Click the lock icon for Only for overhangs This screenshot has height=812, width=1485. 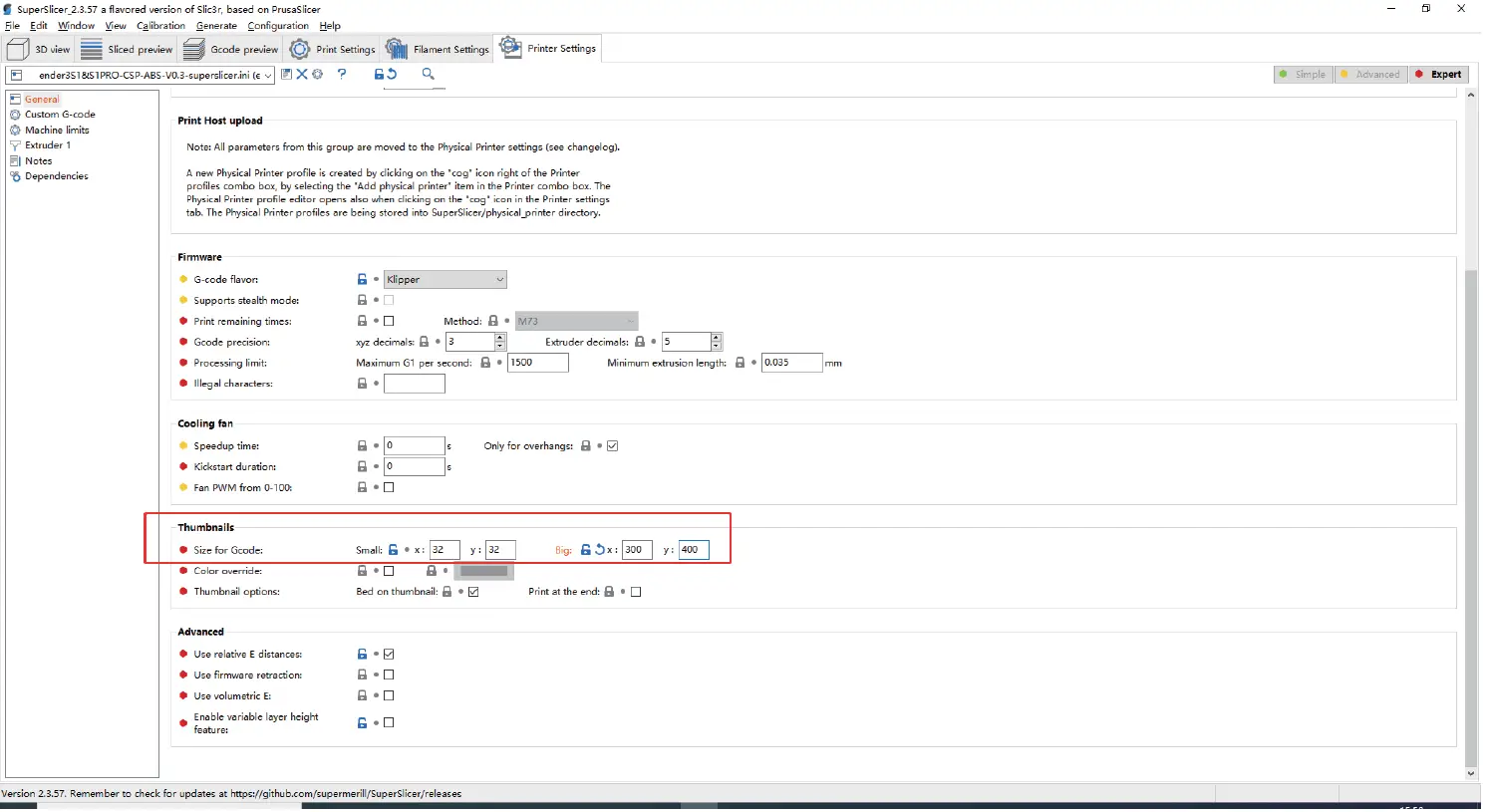click(586, 446)
